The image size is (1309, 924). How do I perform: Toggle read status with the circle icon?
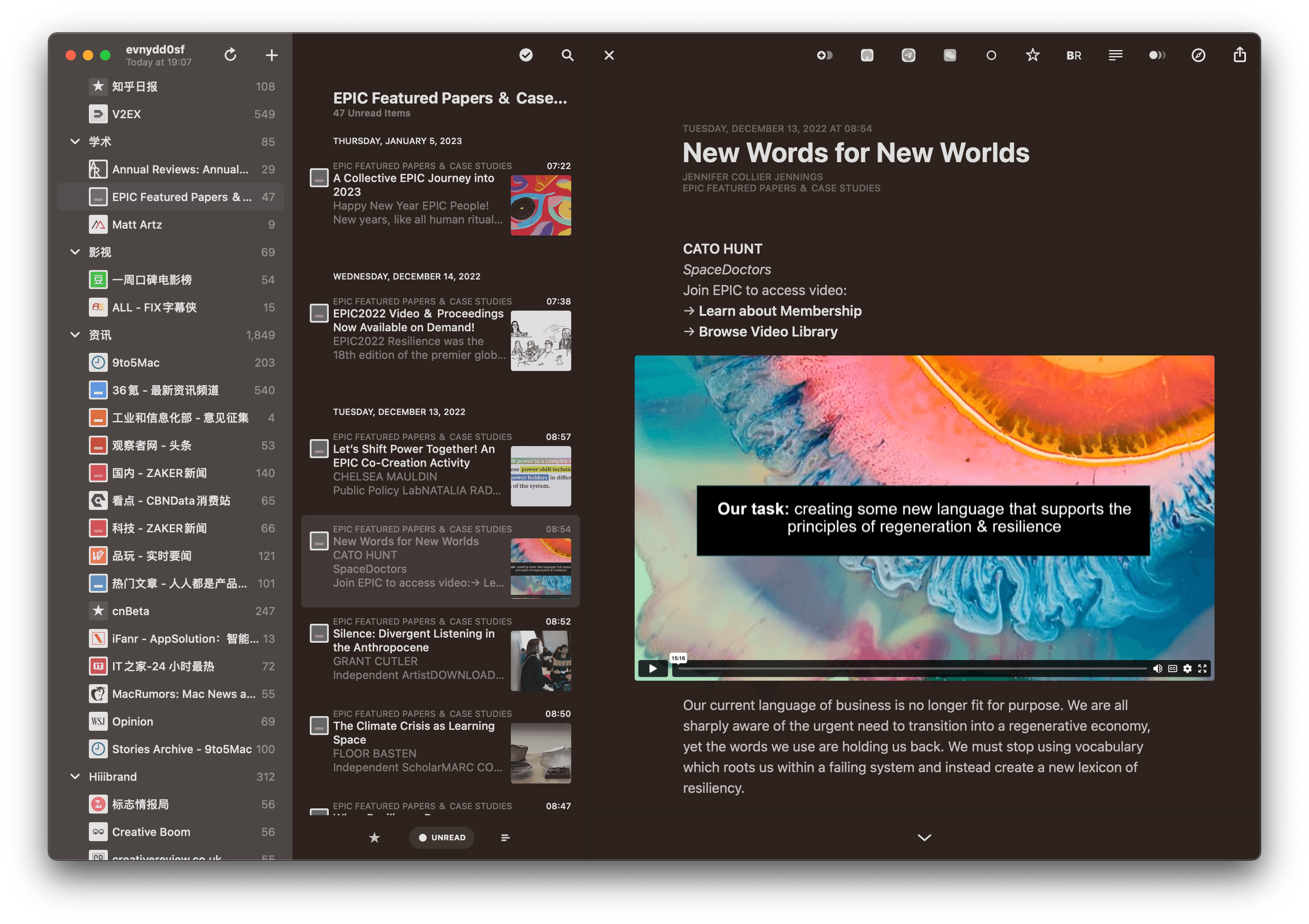[991, 55]
